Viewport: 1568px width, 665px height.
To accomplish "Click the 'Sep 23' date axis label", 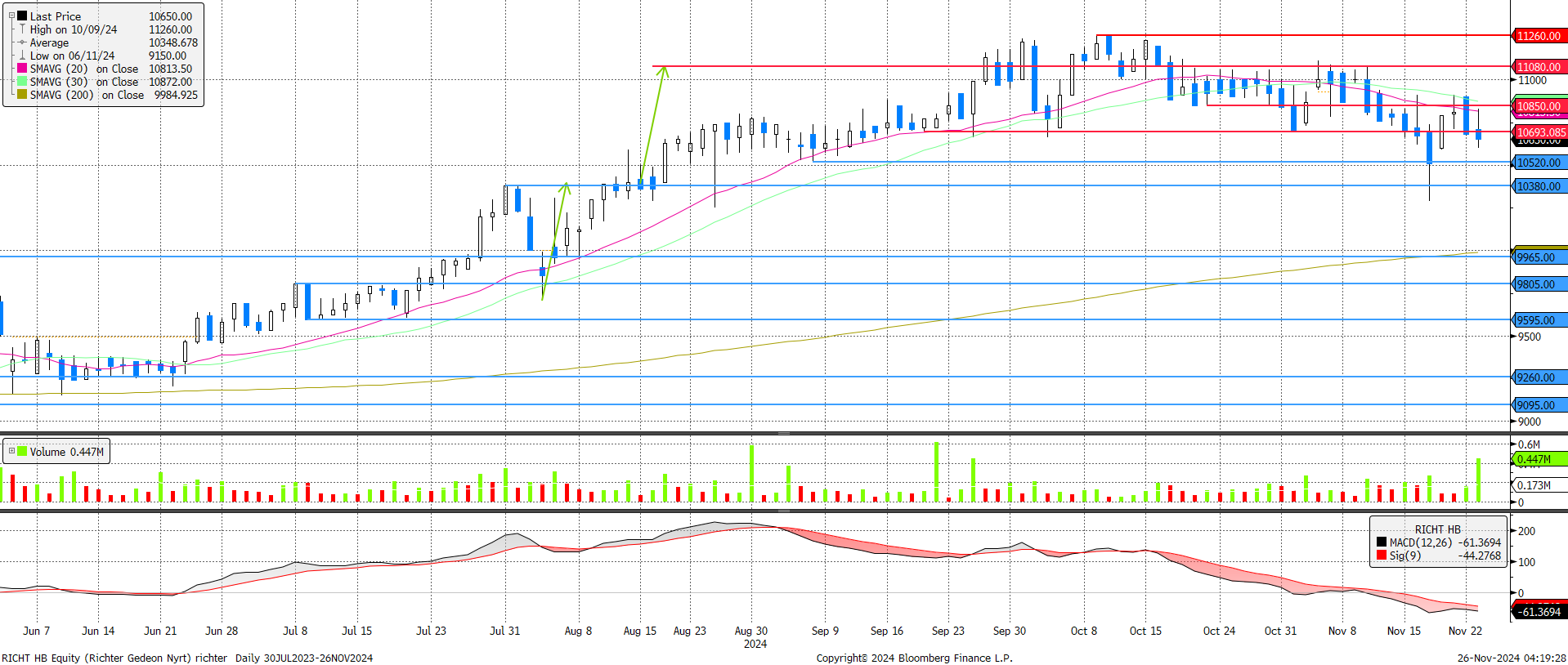I will click(x=948, y=631).
